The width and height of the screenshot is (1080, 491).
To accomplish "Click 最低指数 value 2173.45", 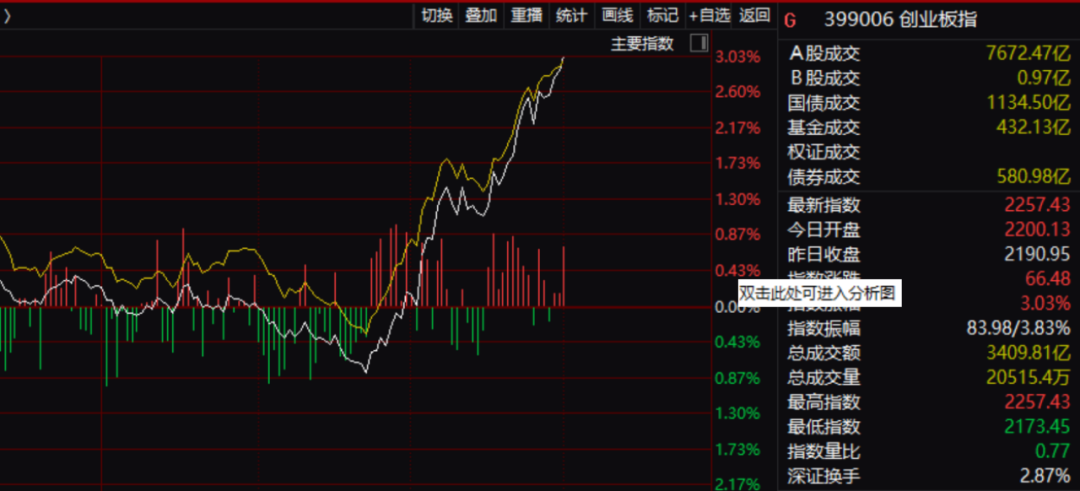I will (x=1037, y=426).
